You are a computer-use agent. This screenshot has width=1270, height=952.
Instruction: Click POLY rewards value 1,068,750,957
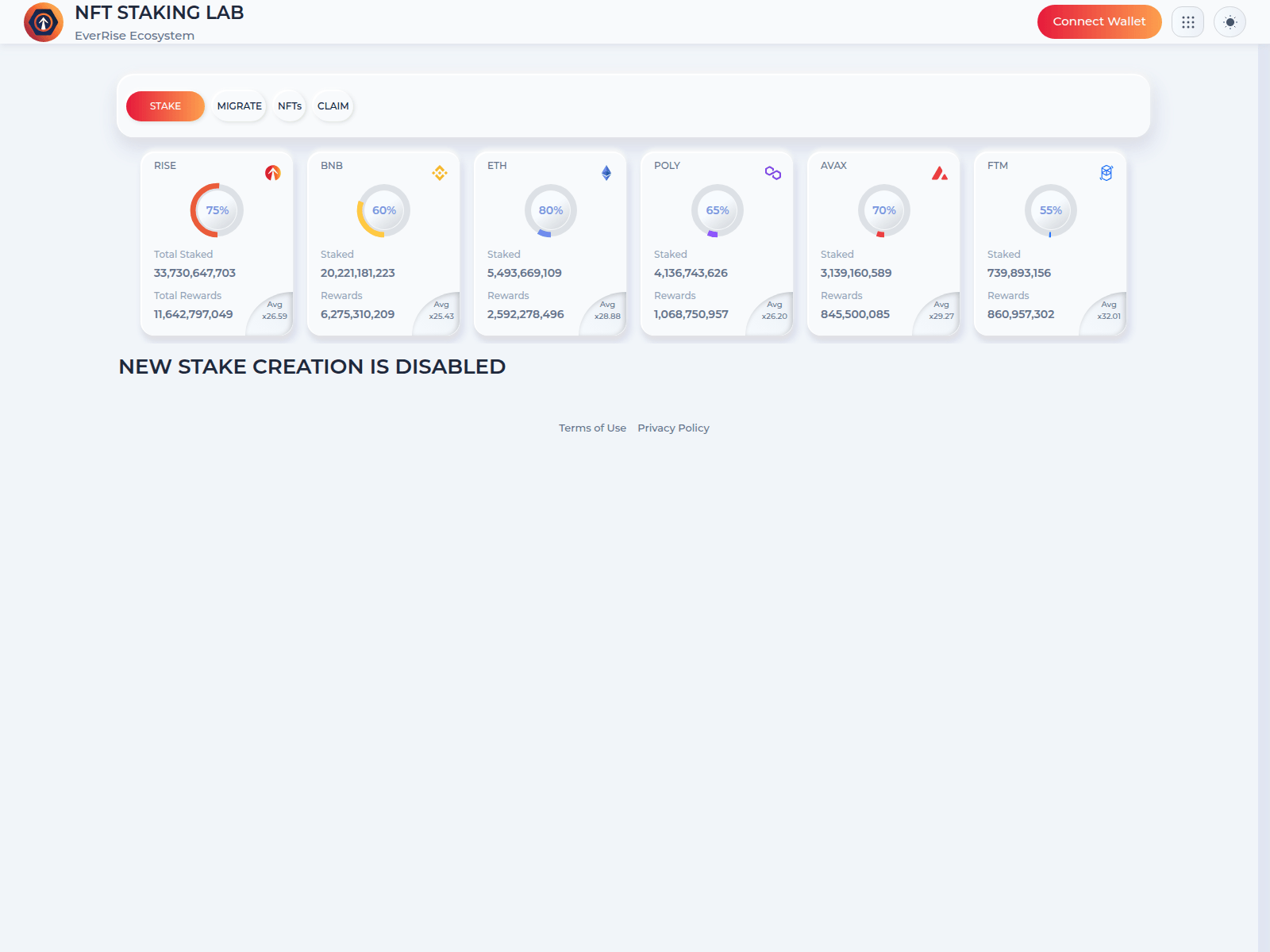click(x=691, y=314)
